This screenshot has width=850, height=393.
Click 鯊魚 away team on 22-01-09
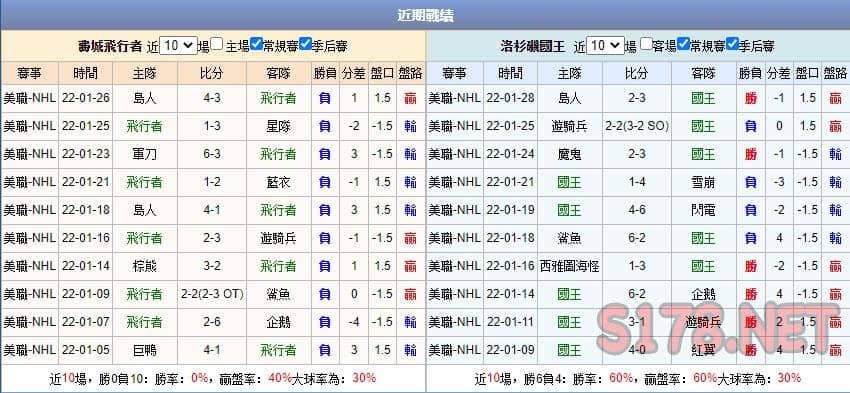click(x=278, y=294)
